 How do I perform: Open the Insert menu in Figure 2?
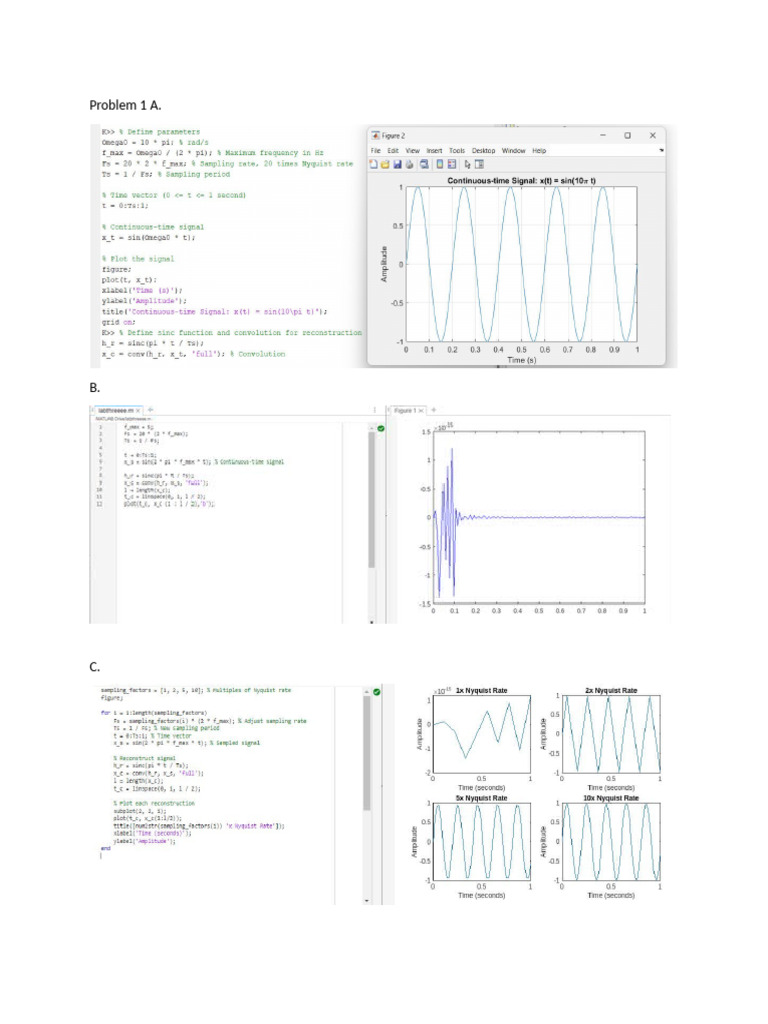434,151
